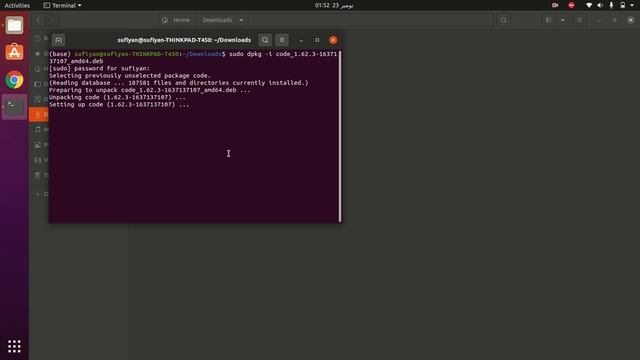The width and height of the screenshot is (640, 360).
Task: Select Starred in the Files sidebar
Action: 40,53
